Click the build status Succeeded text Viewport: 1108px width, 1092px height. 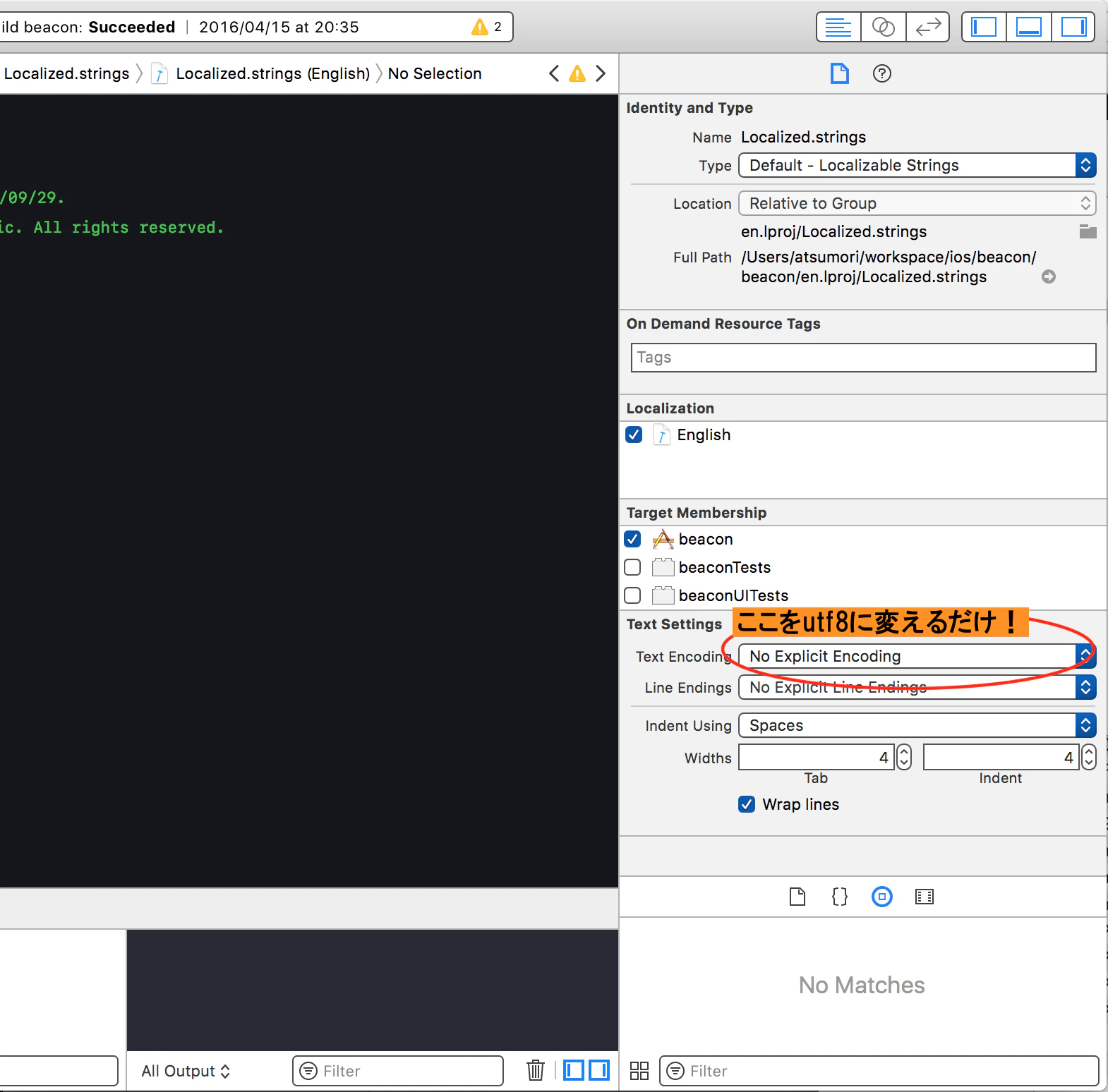132,27
